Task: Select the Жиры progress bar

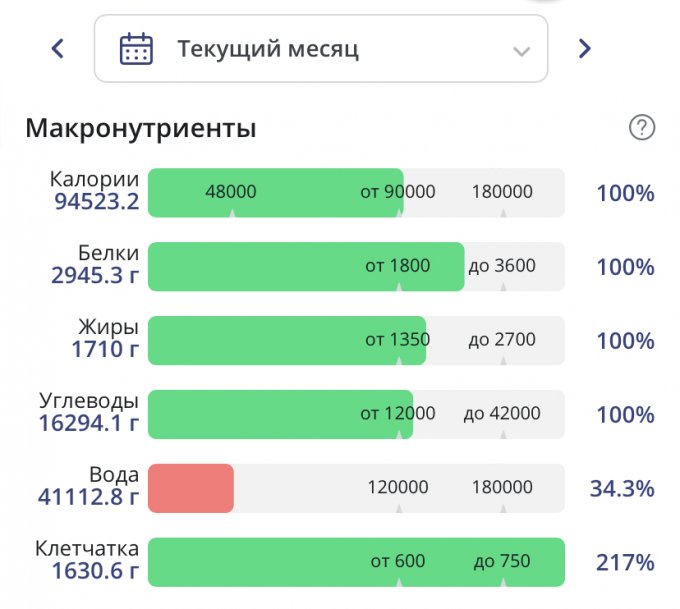Action: [288, 340]
